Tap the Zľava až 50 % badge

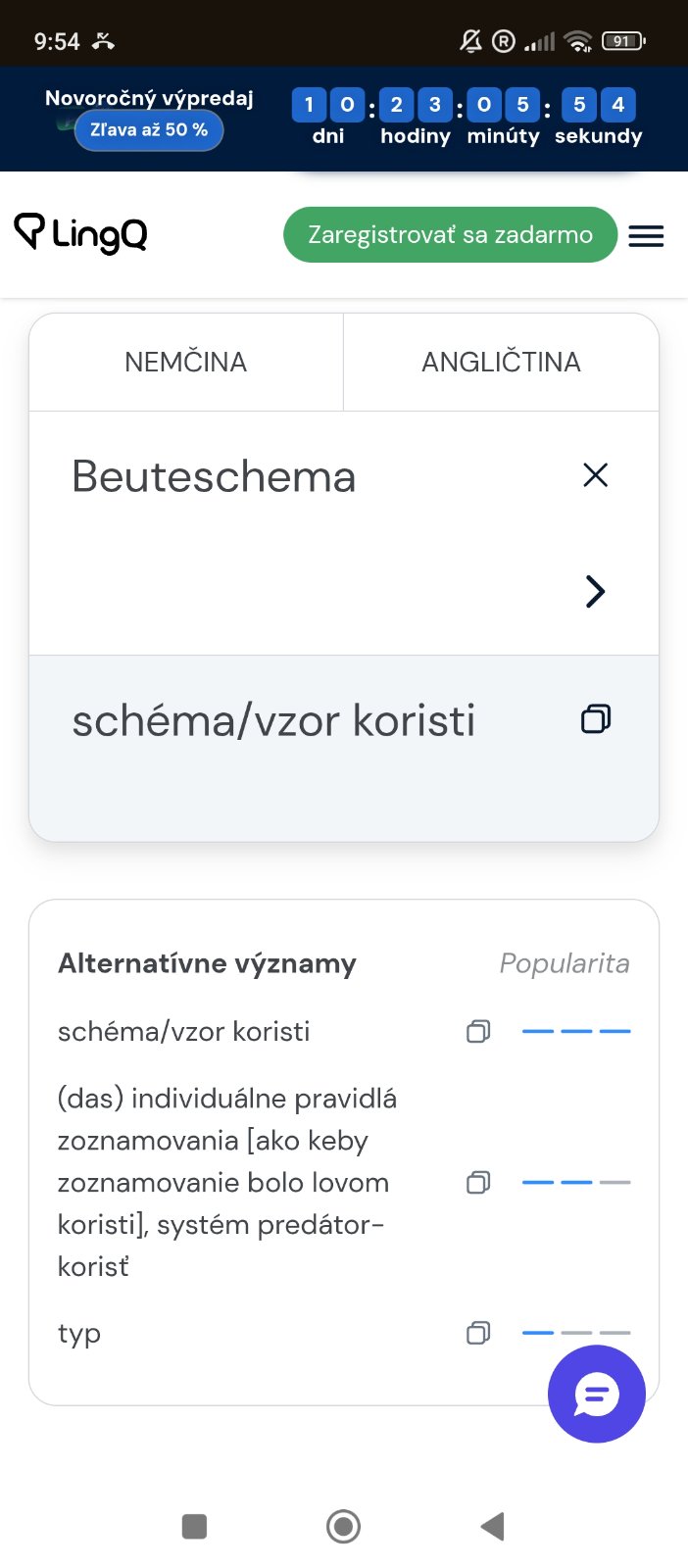[149, 130]
